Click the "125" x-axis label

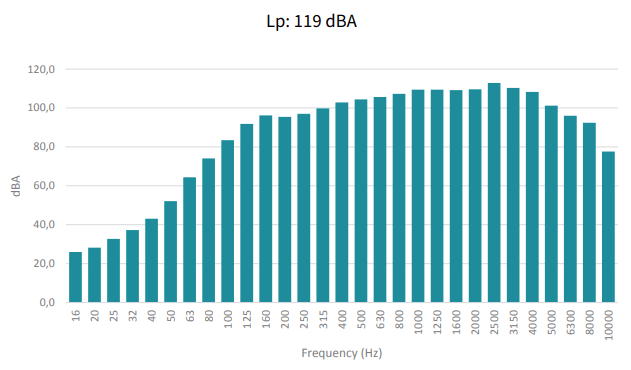247,318
